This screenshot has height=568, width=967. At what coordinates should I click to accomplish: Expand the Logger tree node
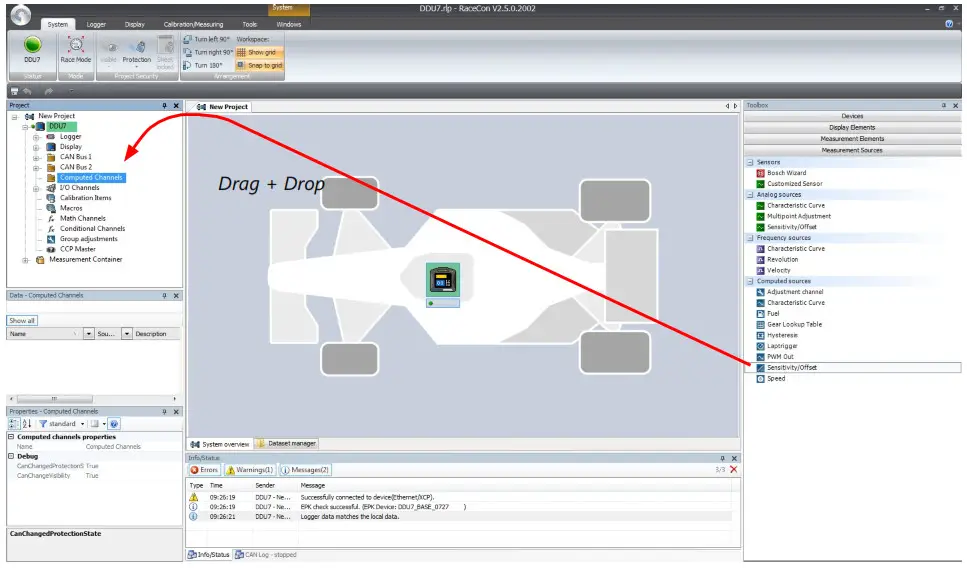click(36, 137)
